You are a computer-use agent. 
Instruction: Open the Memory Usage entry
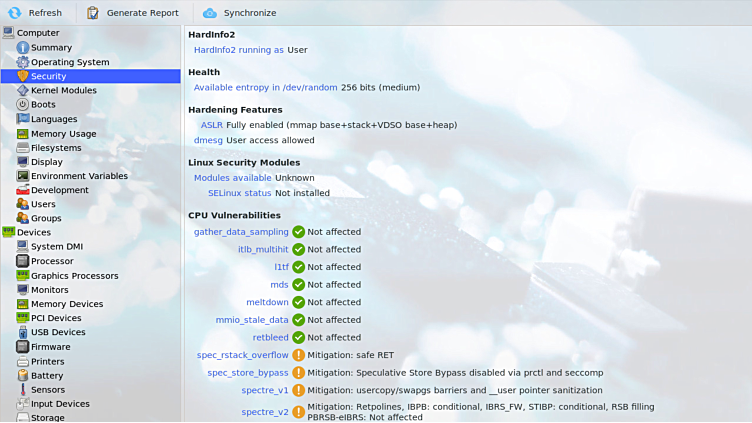63,134
